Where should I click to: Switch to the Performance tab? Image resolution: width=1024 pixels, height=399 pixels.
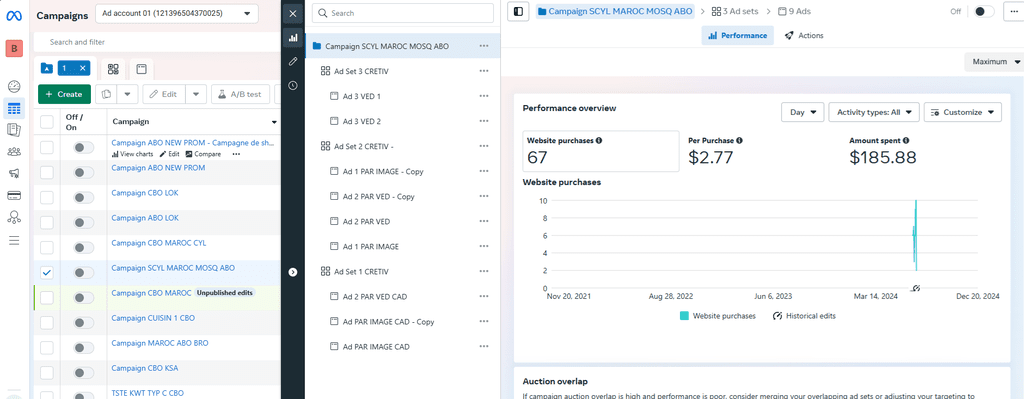pyautogui.click(x=737, y=35)
